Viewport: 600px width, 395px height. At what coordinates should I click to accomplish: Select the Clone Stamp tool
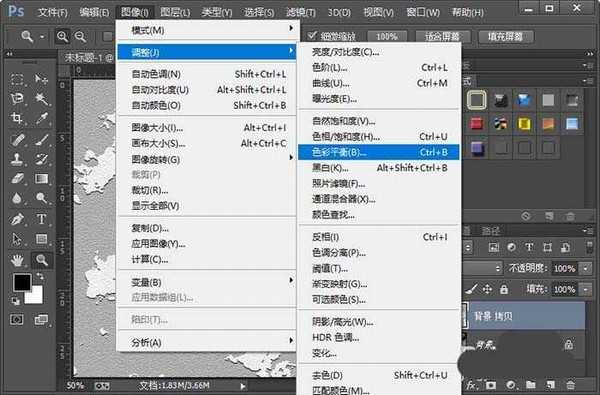point(17,159)
